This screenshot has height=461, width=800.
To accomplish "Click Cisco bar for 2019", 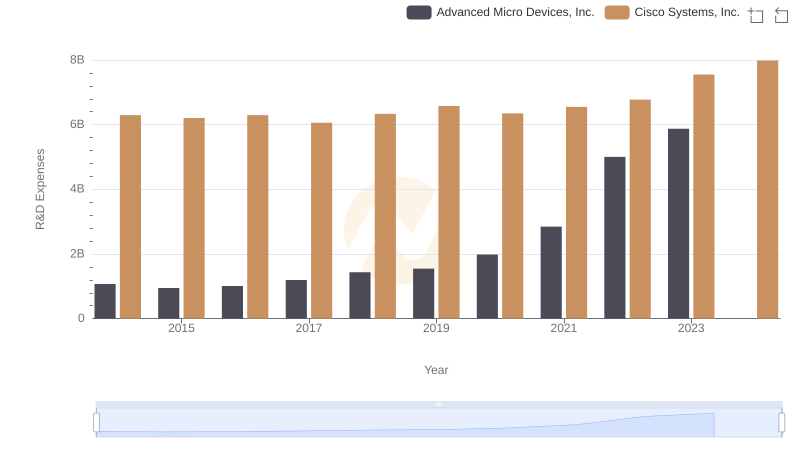I will click(x=449, y=212).
